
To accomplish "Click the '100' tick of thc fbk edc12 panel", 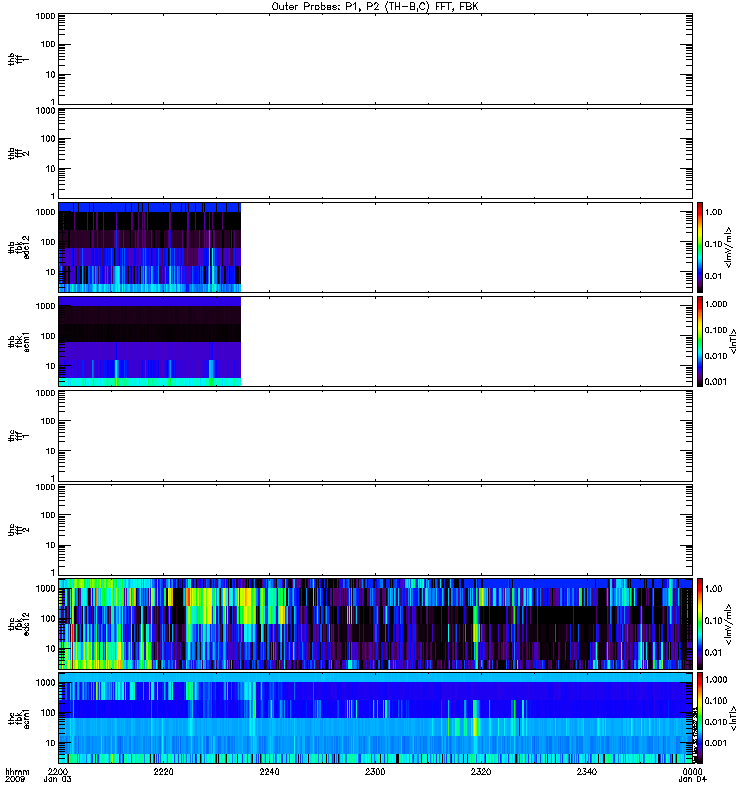I will 48,619.
